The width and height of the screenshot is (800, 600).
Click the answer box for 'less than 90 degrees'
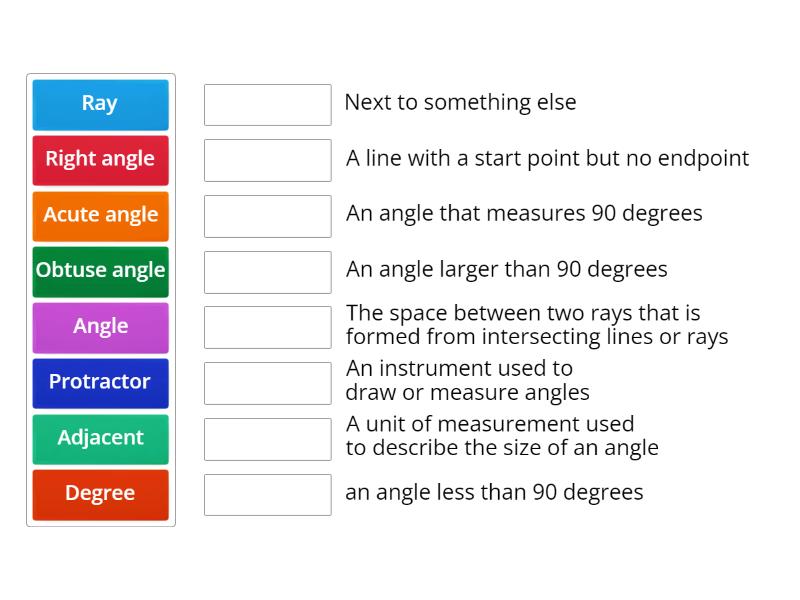pos(267,494)
